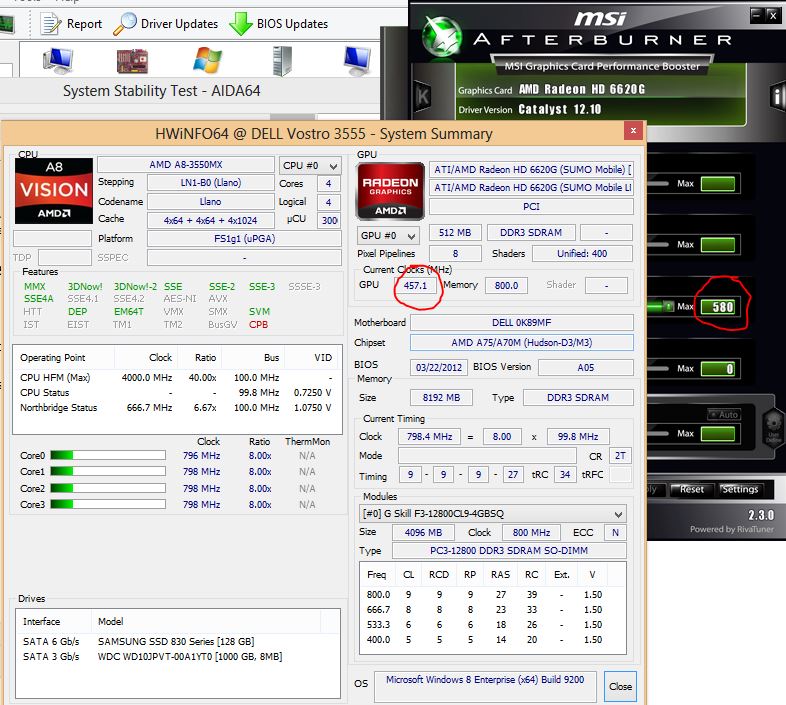Select the motherboard icon in AIDA64
This screenshot has width=786, height=705.
pos(132,61)
